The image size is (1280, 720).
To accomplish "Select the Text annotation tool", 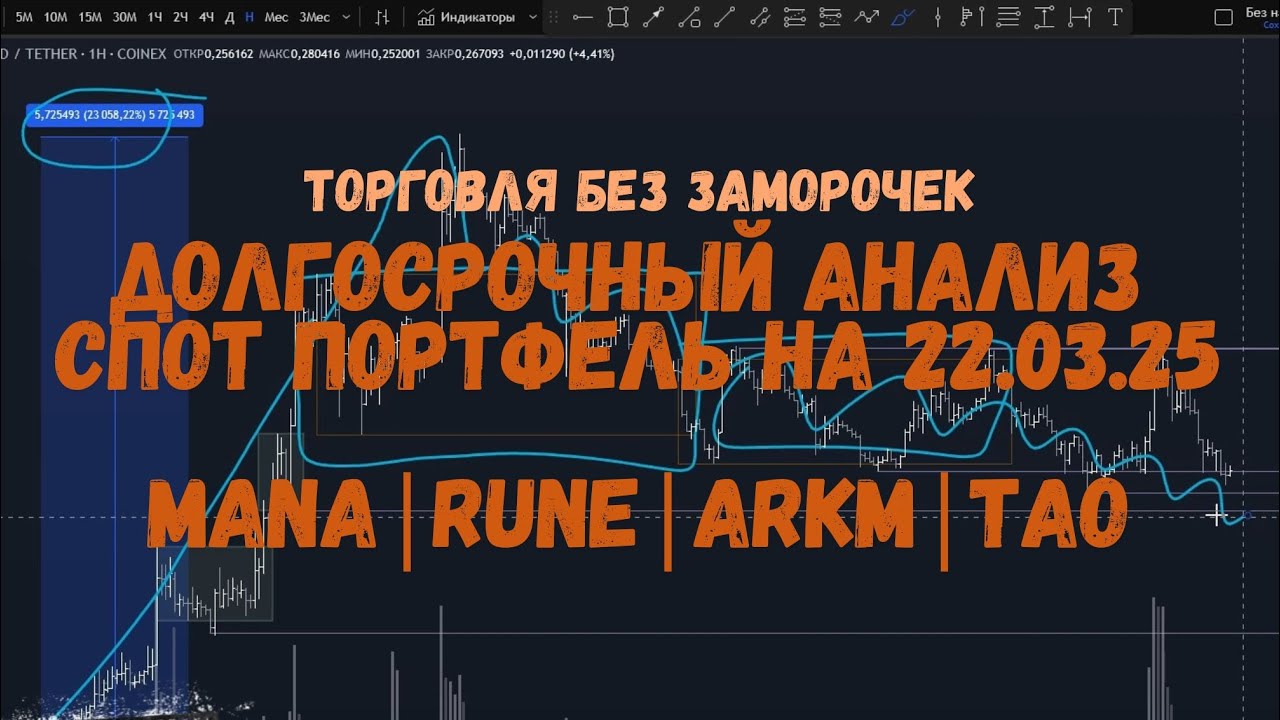I will point(1114,17).
